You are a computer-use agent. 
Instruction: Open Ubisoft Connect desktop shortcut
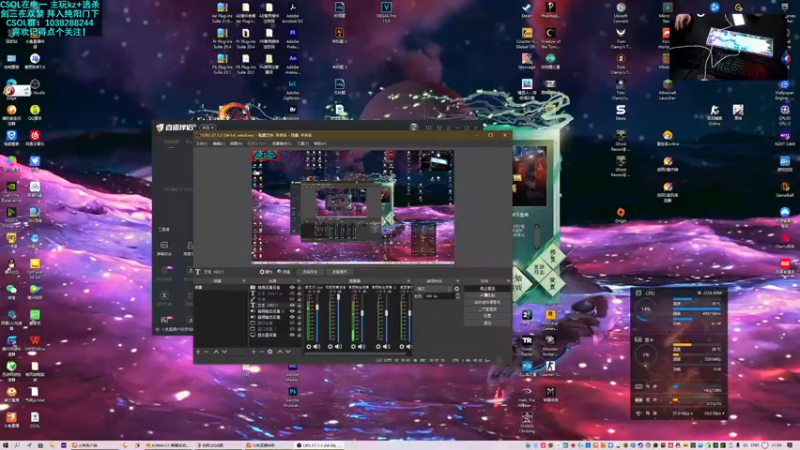pos(620,12)
